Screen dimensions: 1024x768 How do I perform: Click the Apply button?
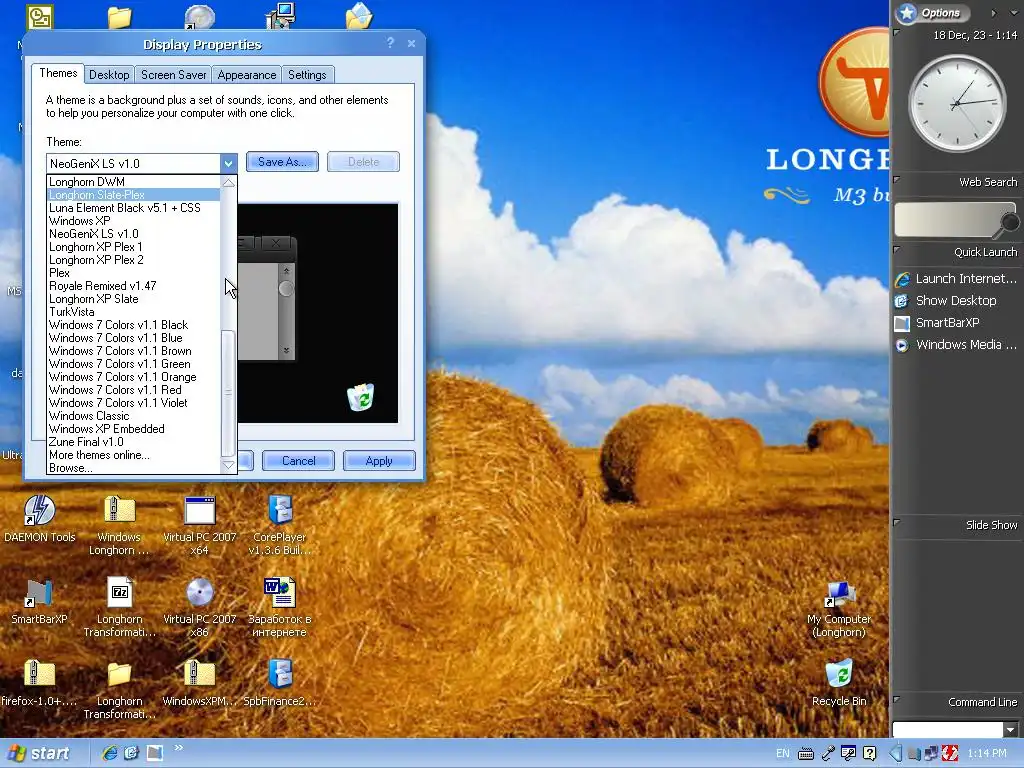(x=379, y=461)
